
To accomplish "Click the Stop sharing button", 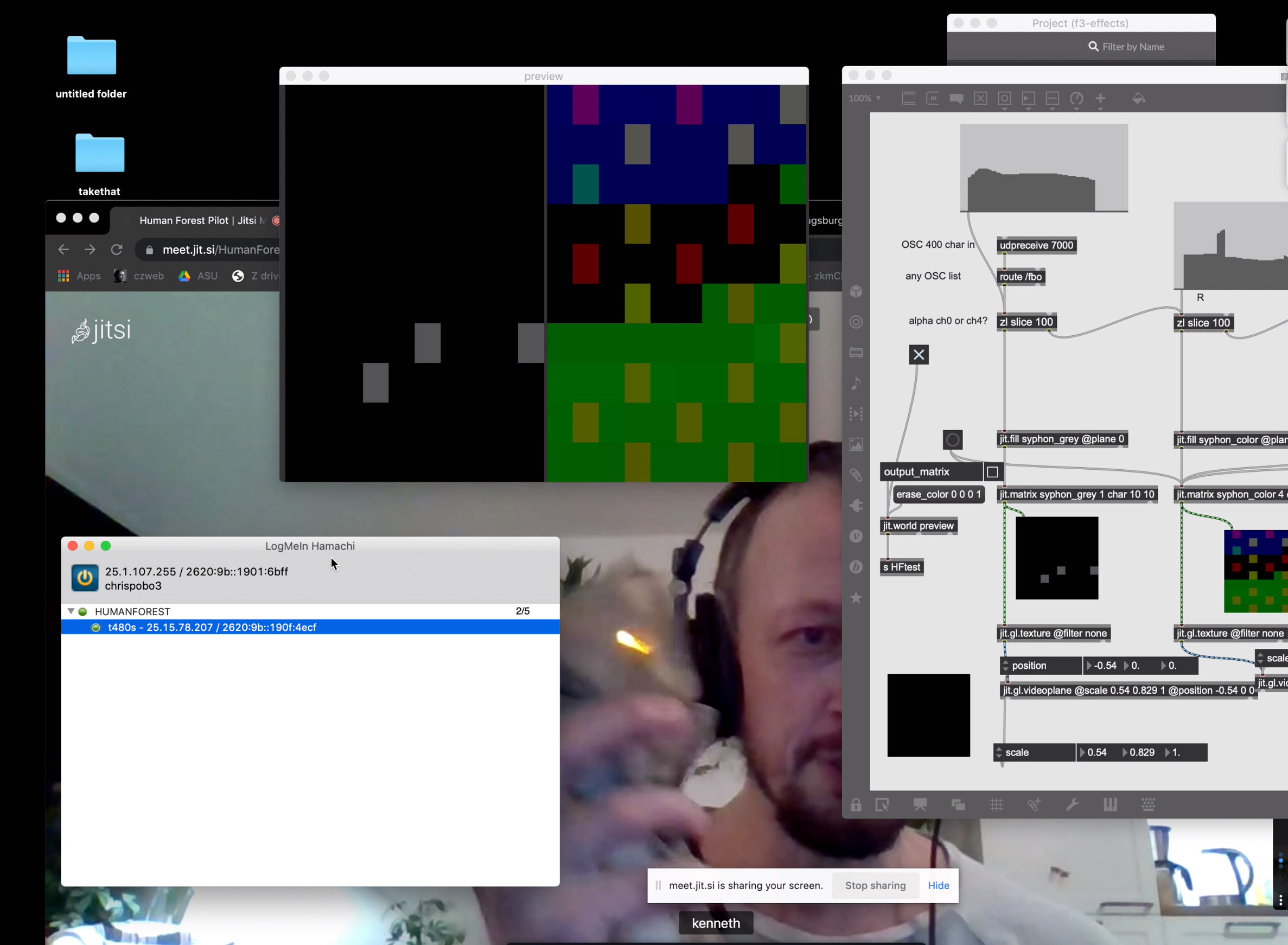I will tap(875, 885).
